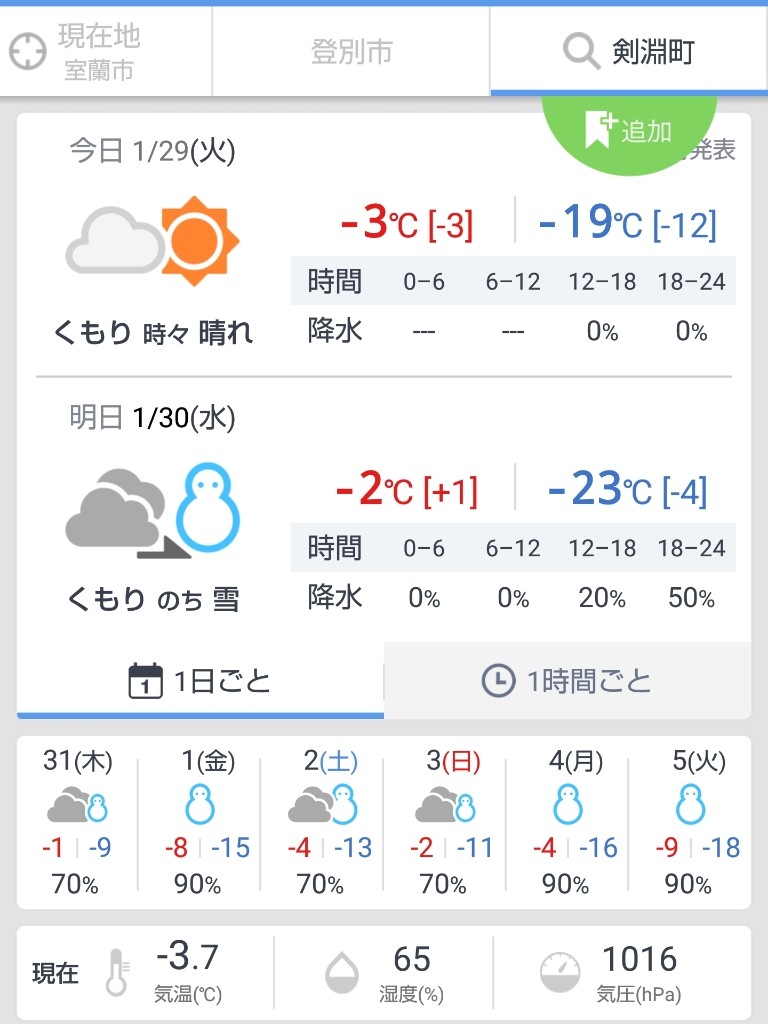Select the 剣淵町 location tab
The image size is (768, 1024).
coord(629,52)
